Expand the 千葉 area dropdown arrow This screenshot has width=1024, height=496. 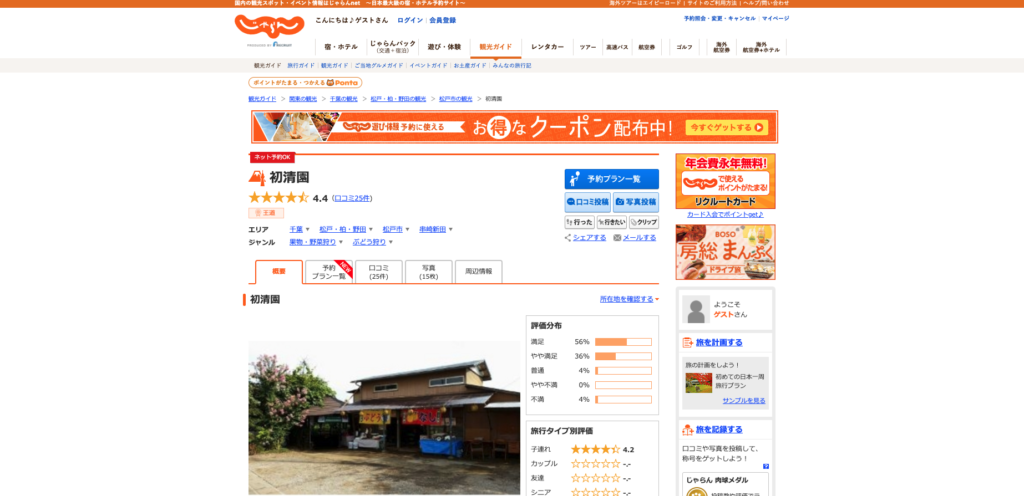coord(308,230)
